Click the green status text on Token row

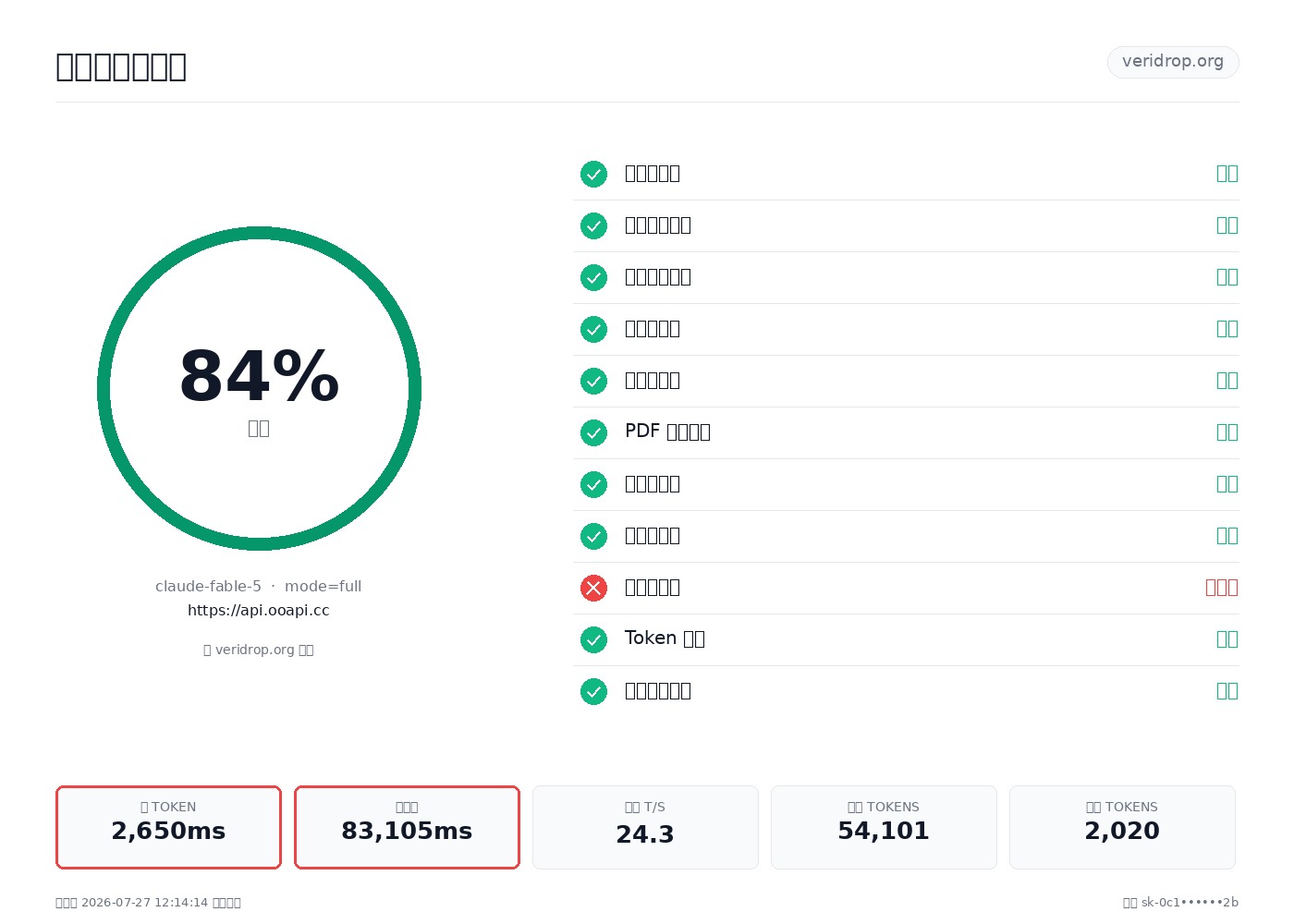1227,639
